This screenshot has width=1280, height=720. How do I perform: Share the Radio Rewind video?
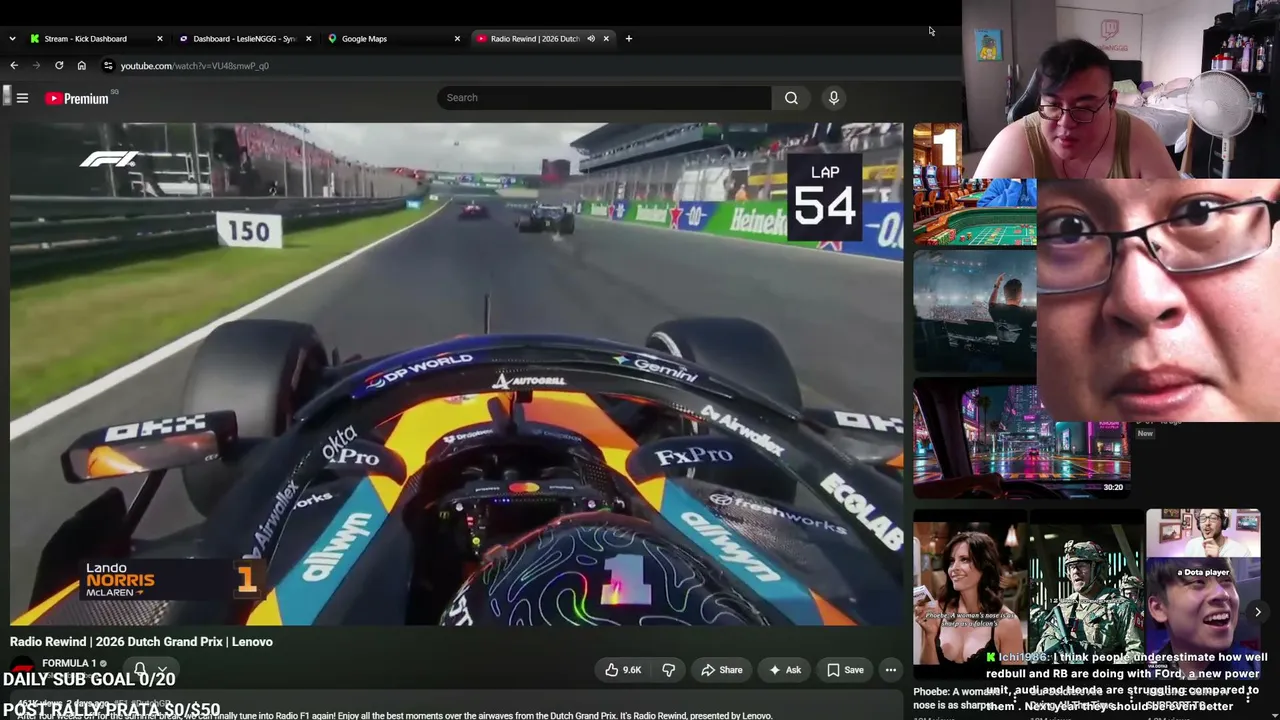point(721,670)
